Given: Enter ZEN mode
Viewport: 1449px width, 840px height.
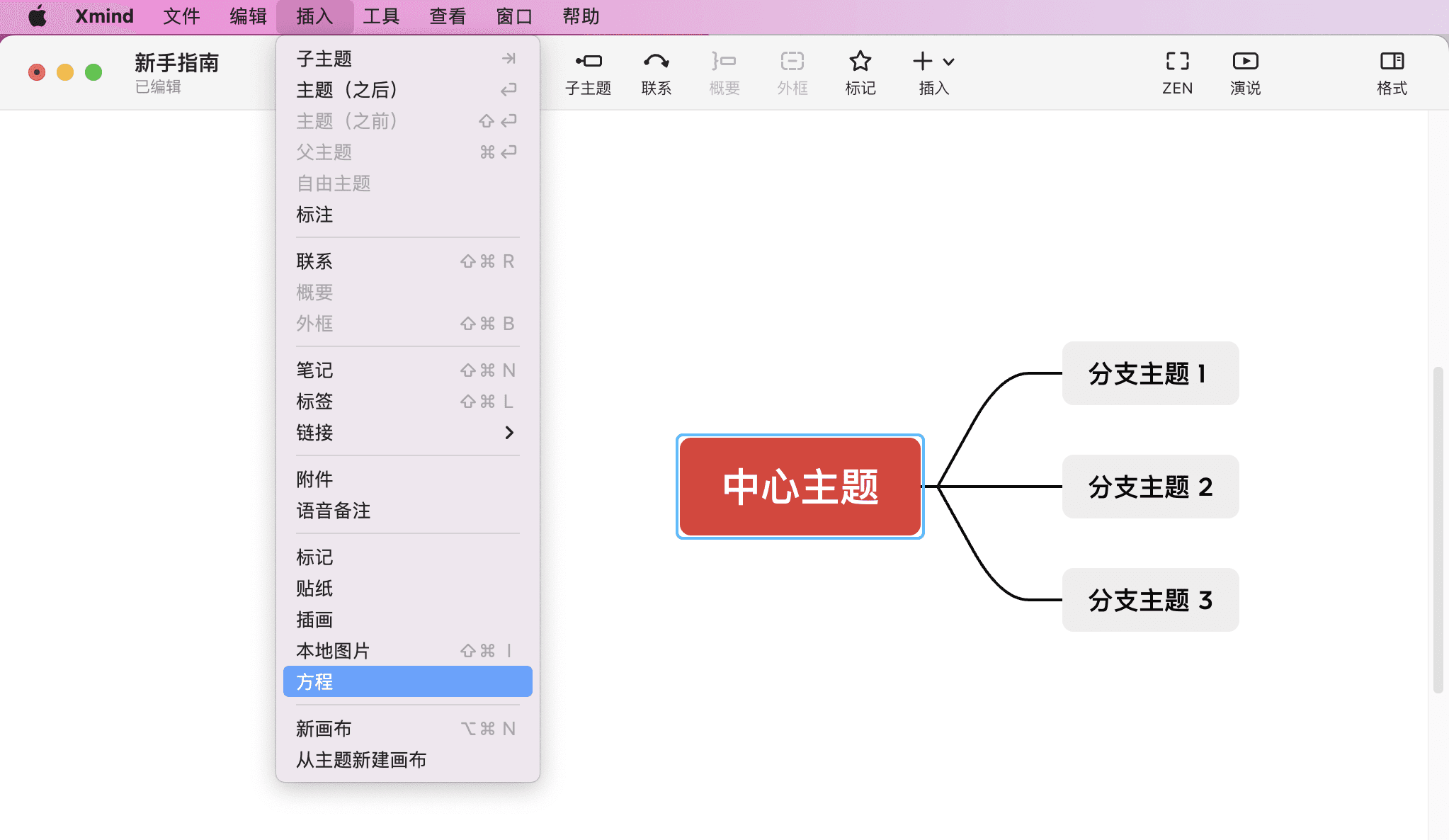Looking at the screenshot, I should [1176, 71].
